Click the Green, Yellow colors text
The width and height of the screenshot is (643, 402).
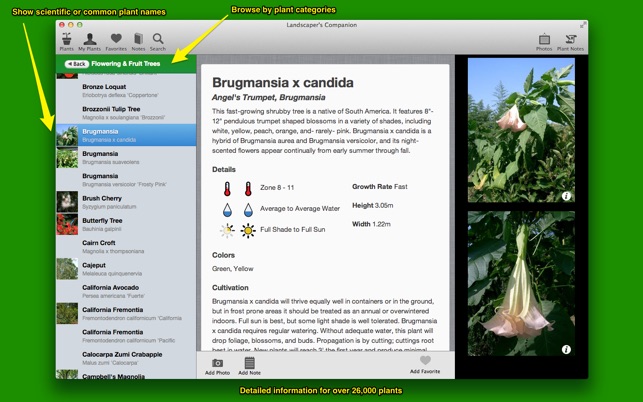point(233,269)
